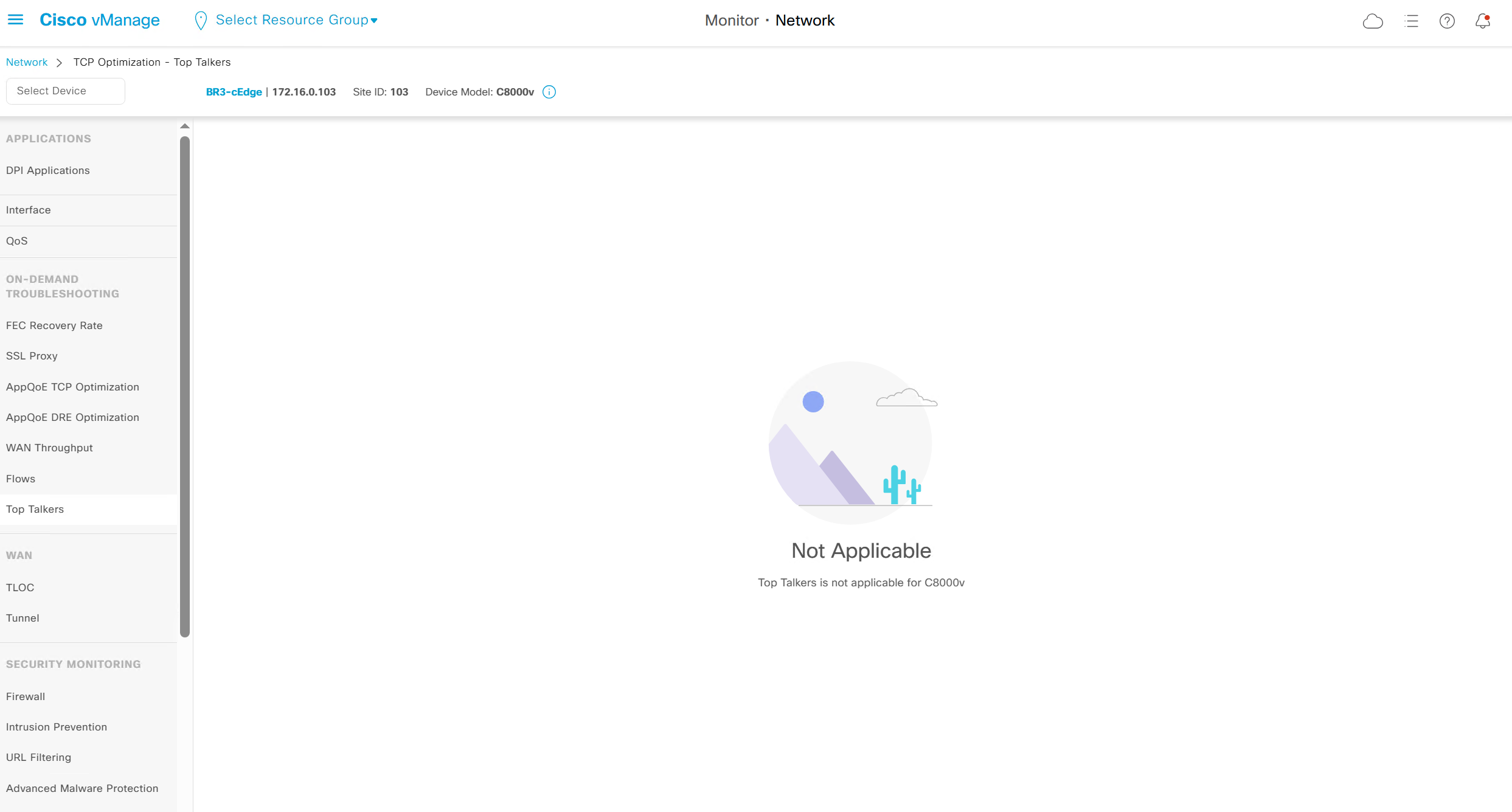Open BR3-cEdge device link

tap(234, 92)
